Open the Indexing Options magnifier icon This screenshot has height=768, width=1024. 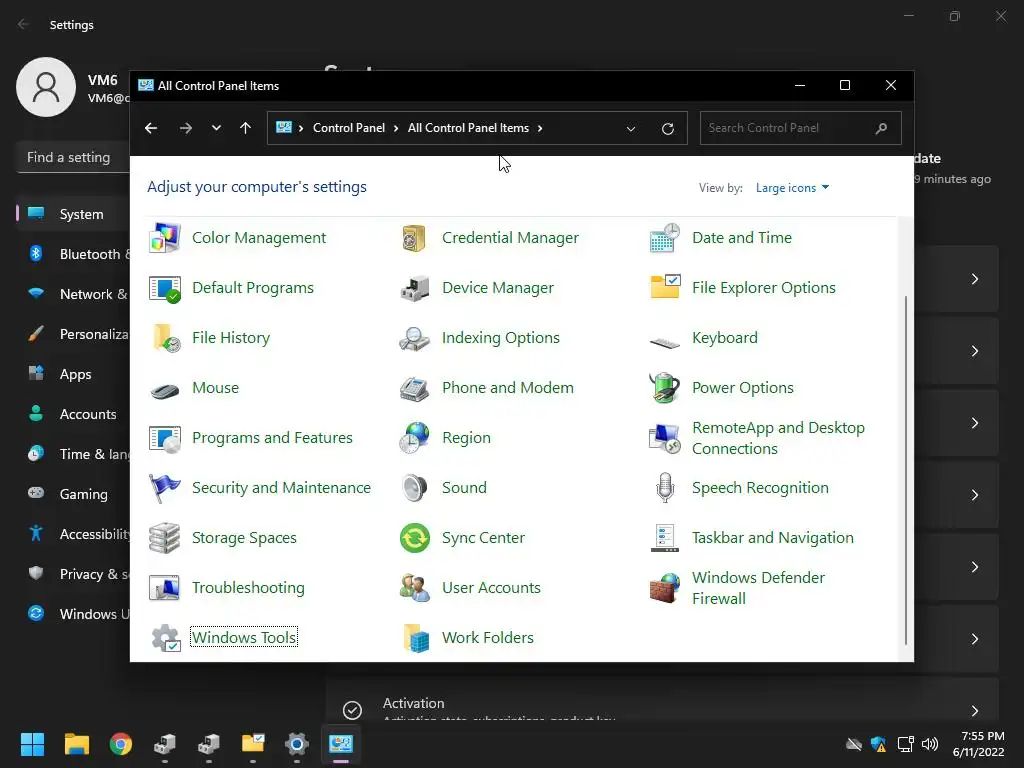tap(414, 338)
